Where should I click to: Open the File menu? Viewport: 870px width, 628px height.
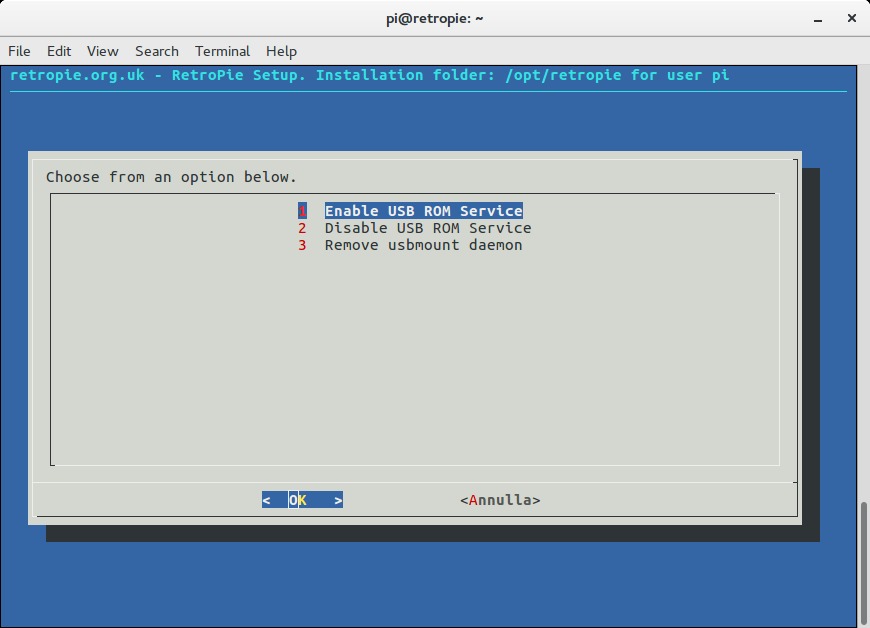point(19,51)
